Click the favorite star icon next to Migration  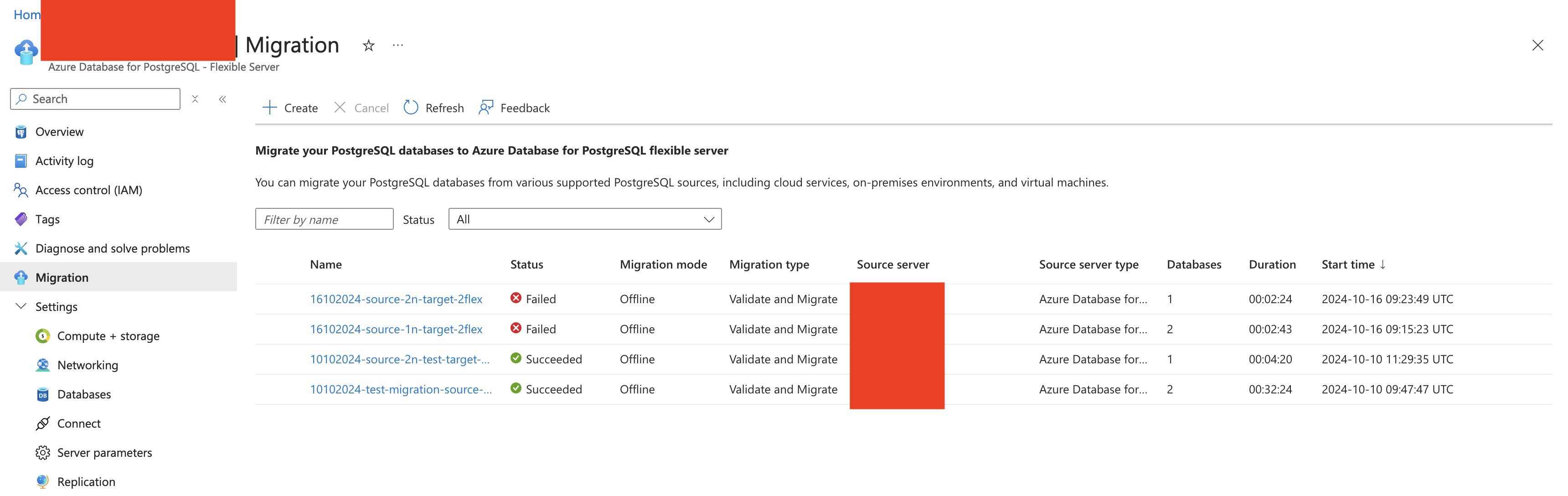pos(368,45)
